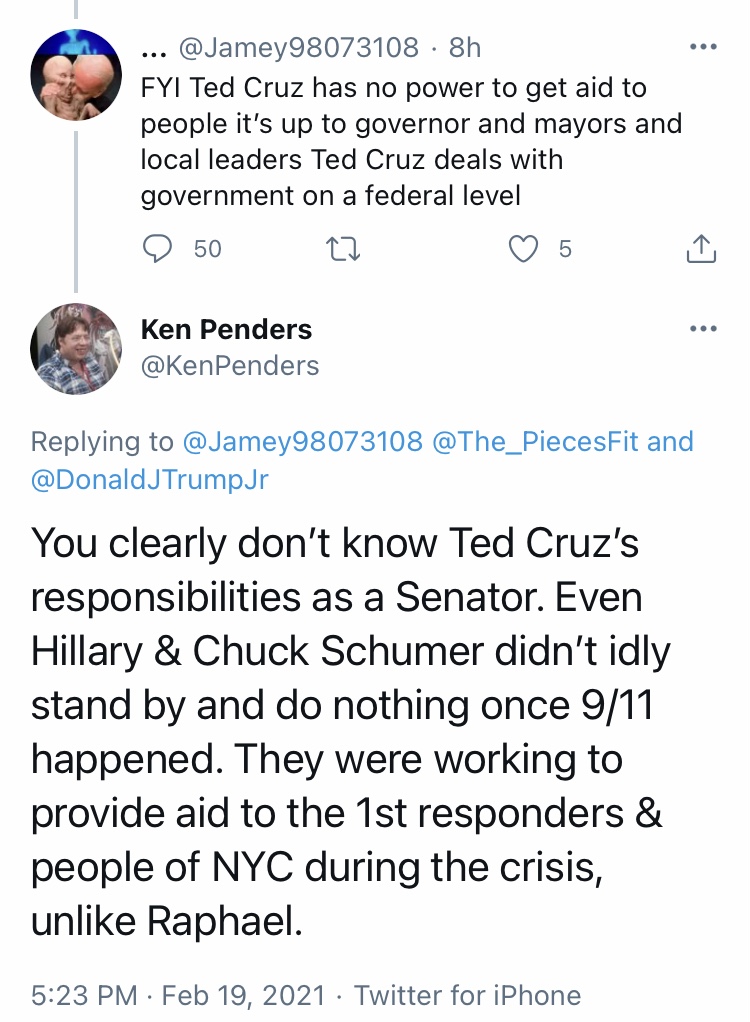Tap the 8h timestamp on first tweet
Image resolution: width=750 pixels, height=1022 pixels.
[x=465, y=47]
